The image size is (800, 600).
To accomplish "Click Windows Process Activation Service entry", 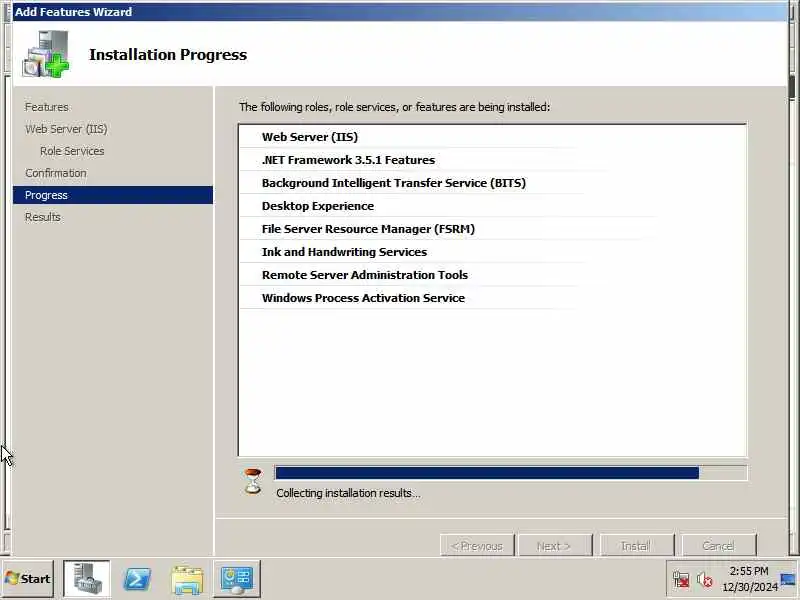I will point(363,297).
